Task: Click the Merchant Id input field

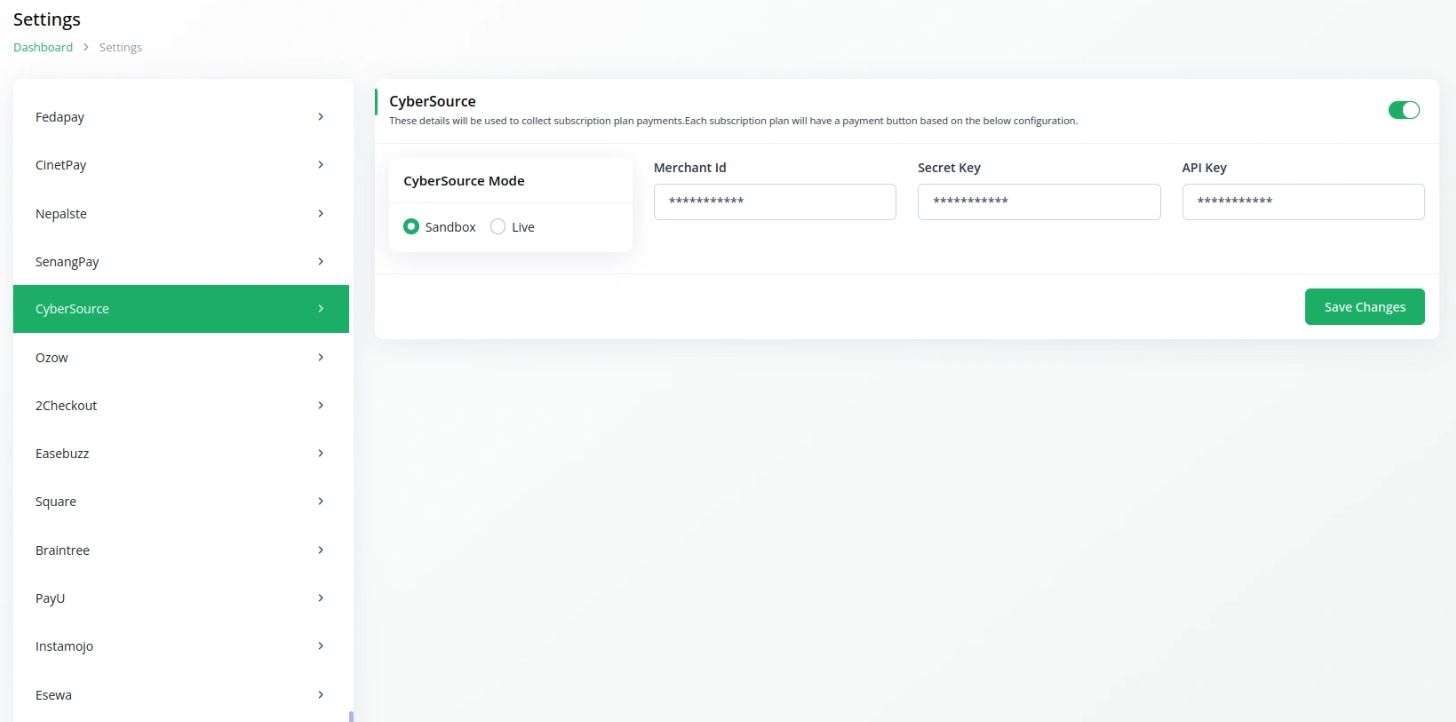Action: pyautogui.click(x=775, y=202)
